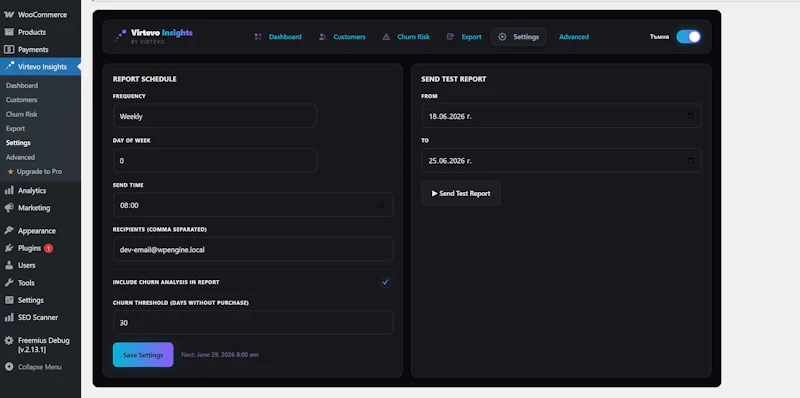Click the Marketing megaphone icon
The image size is (800, 398).
(9, 208)
